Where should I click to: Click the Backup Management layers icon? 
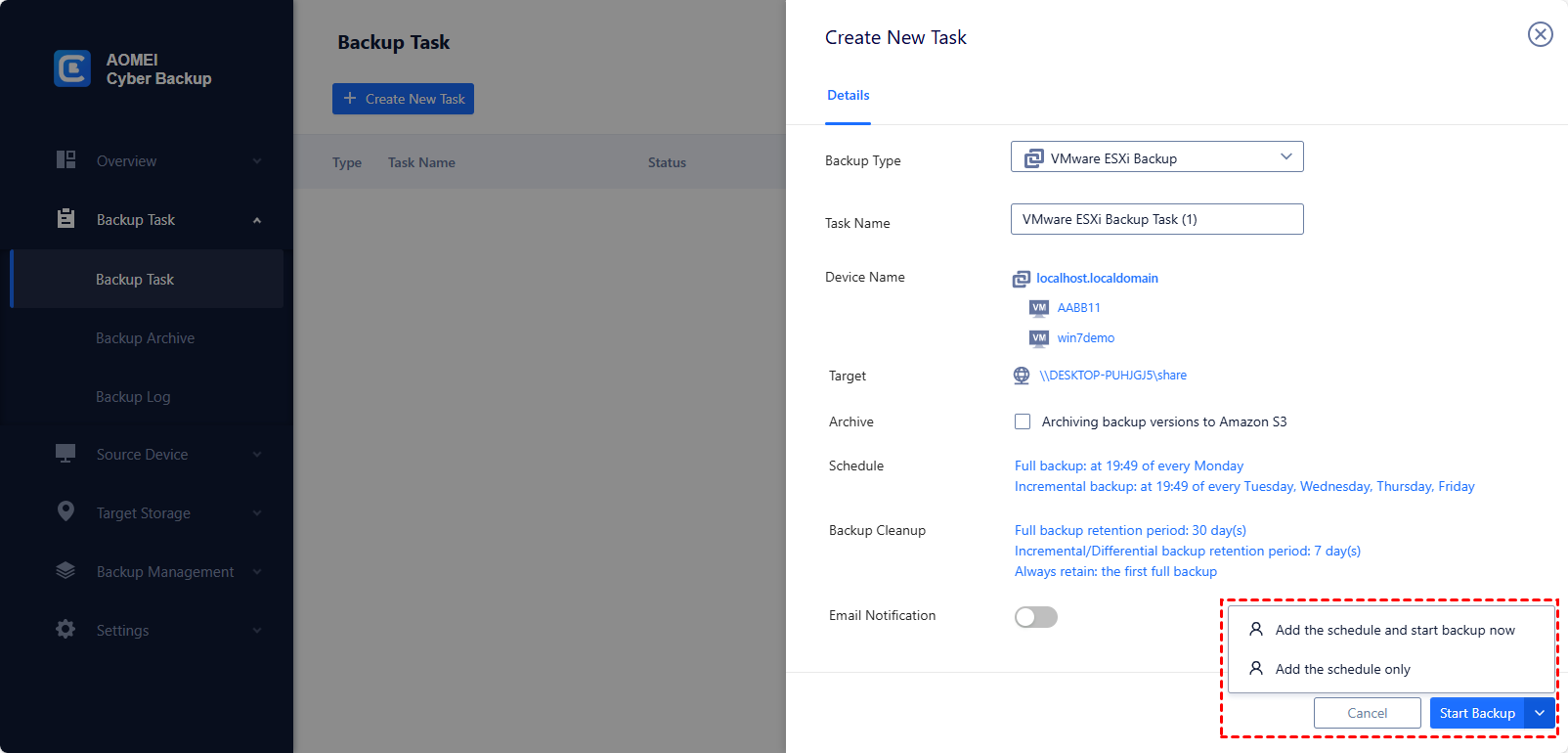point(65,571)
